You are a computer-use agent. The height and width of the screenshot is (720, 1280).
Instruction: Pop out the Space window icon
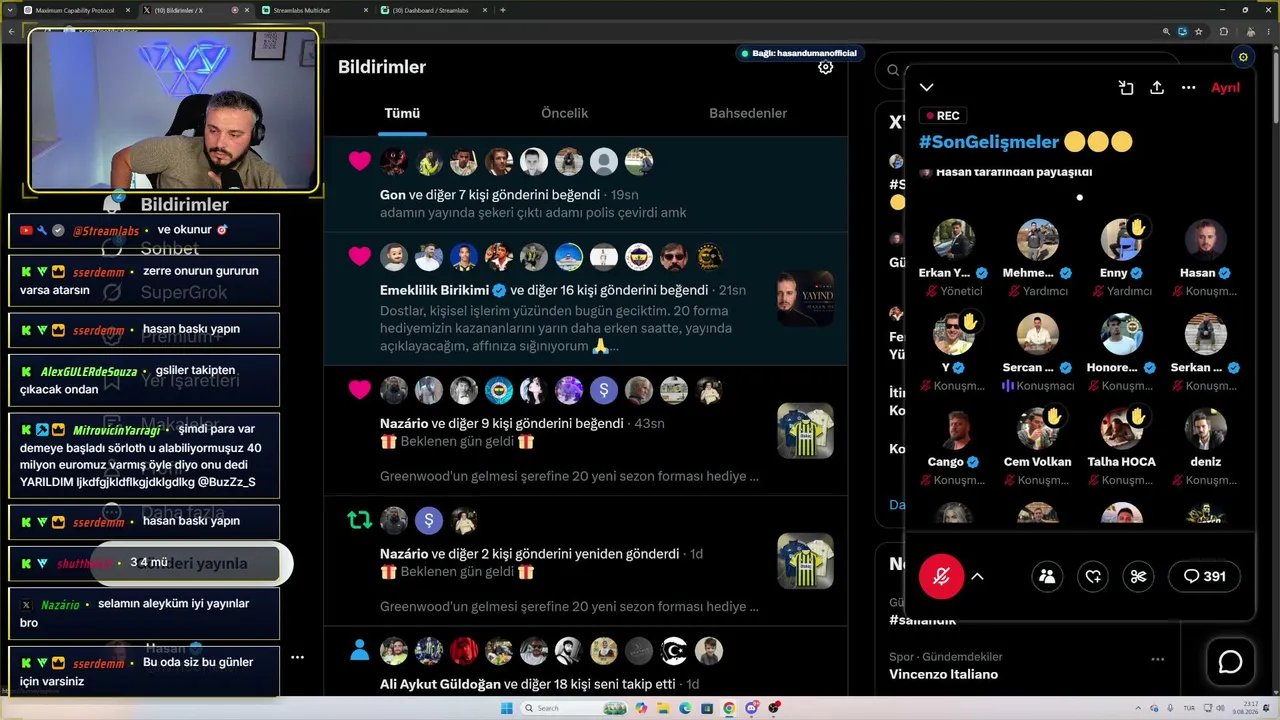pyautogui.click(x=1126, y=88)
